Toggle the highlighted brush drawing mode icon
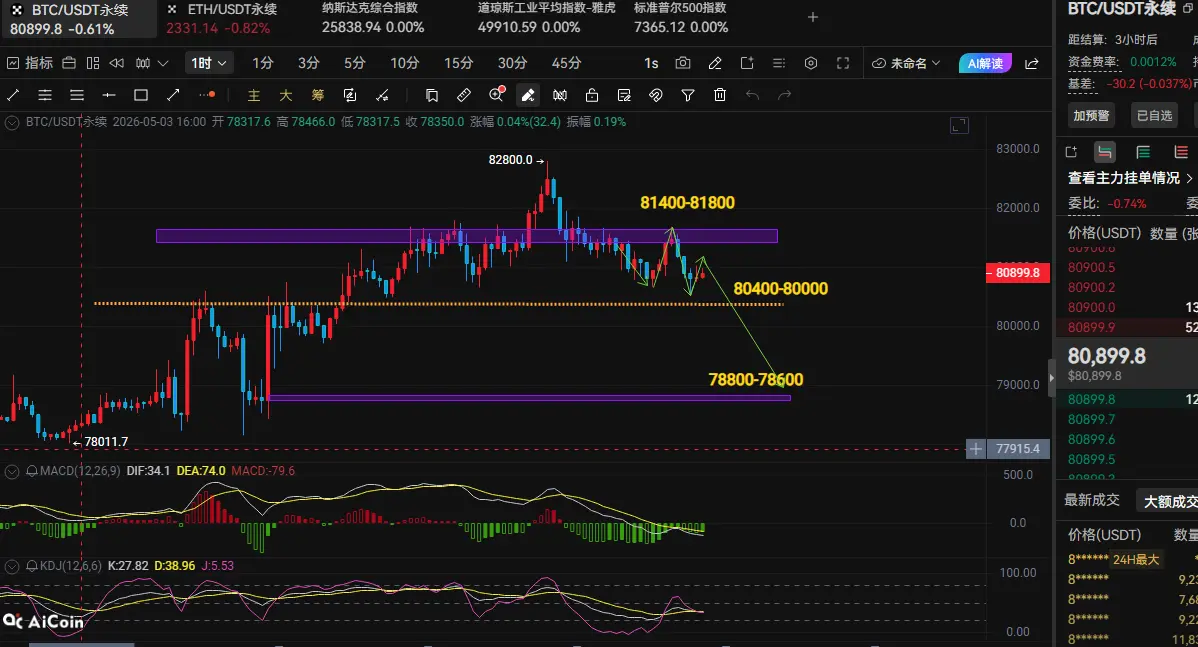Viewport: 1198px width, 647px height. (x=528, y=95)
